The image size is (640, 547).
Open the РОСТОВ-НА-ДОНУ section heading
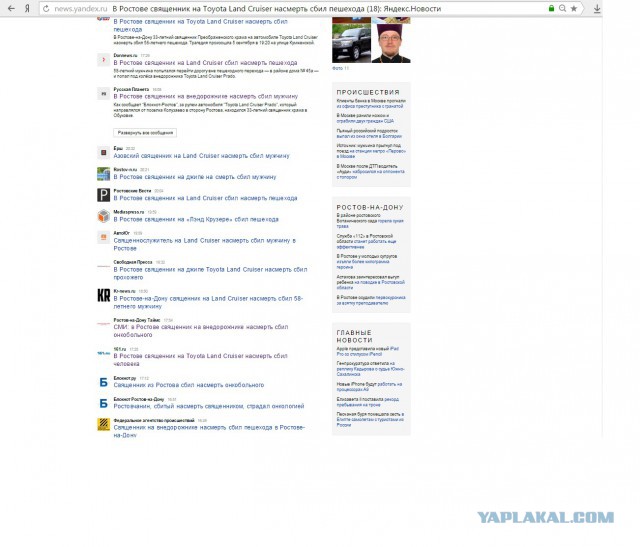pyautogui.click(x=370, y=207)
